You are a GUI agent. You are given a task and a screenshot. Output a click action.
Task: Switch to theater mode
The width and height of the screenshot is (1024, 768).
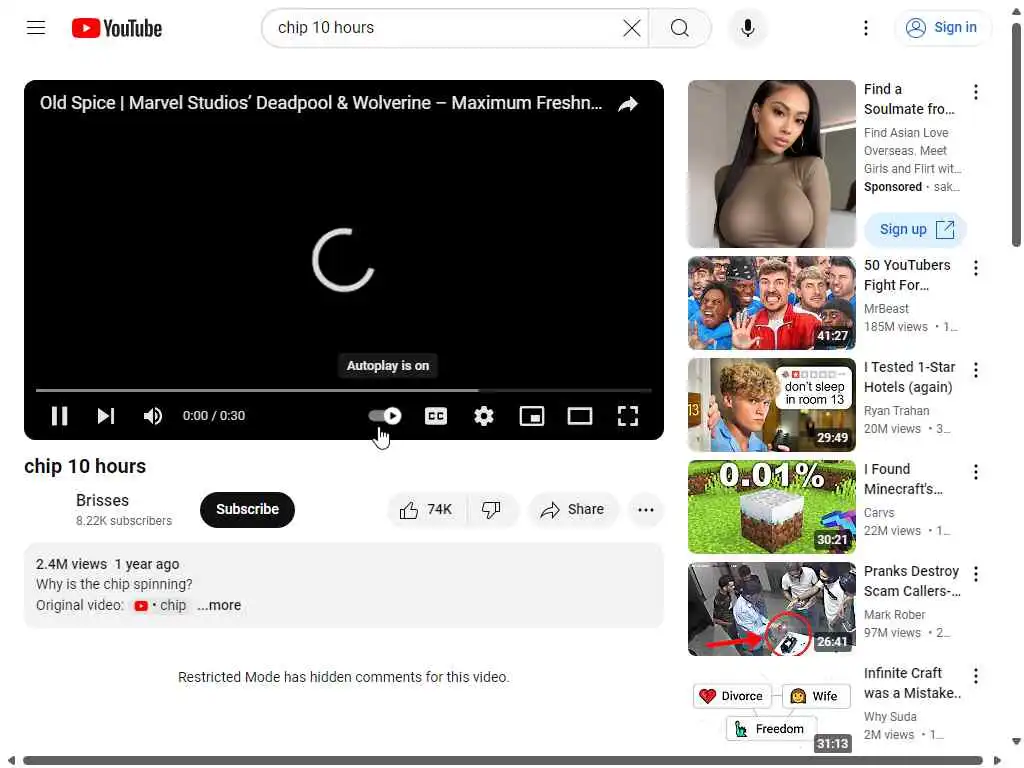pos(579,416)
